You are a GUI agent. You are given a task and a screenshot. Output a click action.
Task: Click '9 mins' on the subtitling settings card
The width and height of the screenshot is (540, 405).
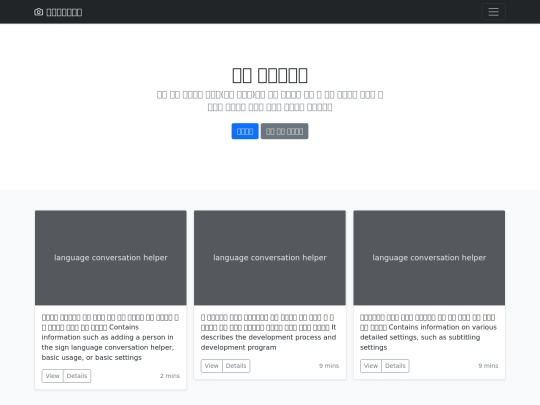[x=488, y=366]
